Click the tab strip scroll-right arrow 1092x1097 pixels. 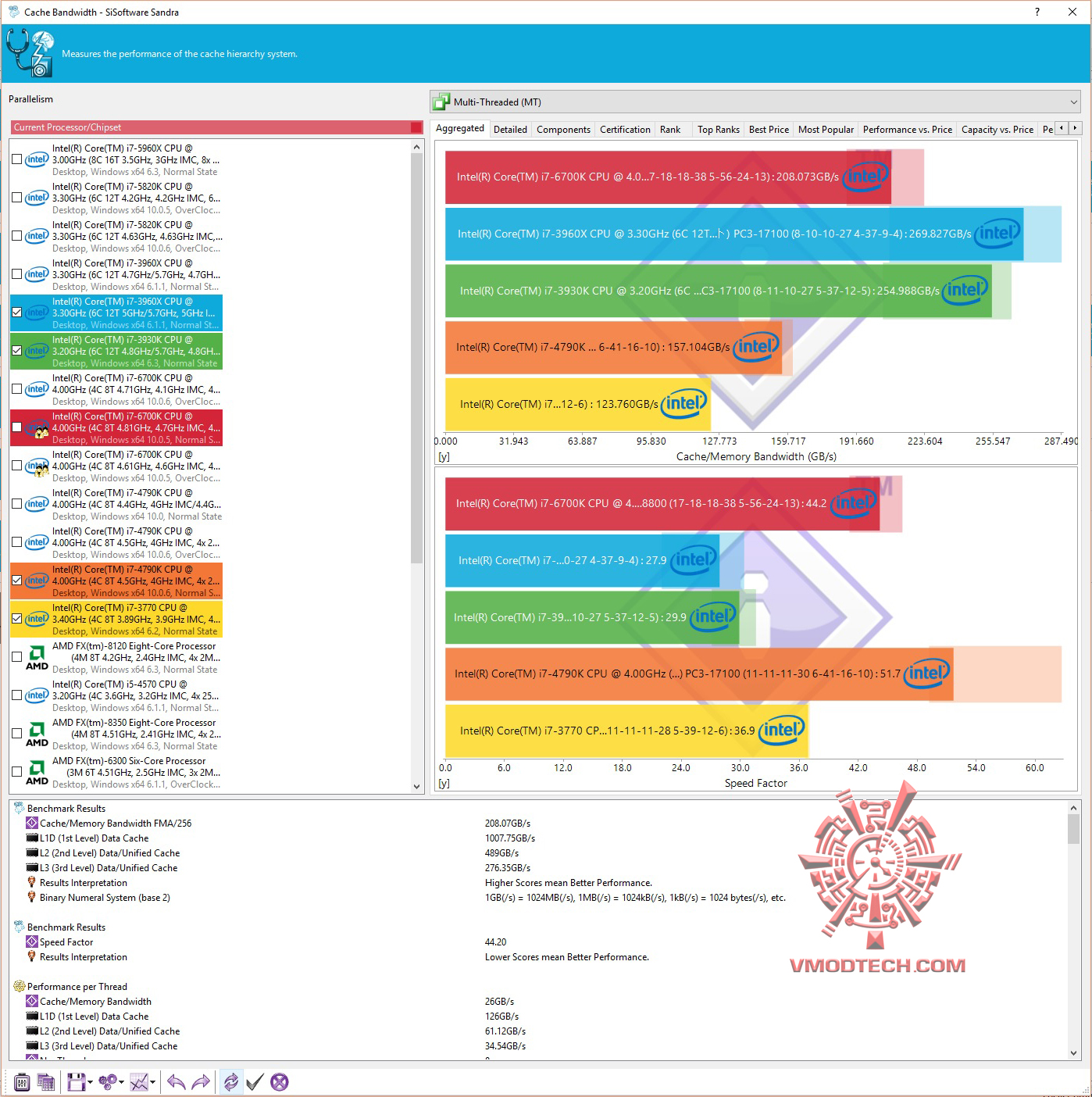pyautogui.click(x=1075, y=128)
